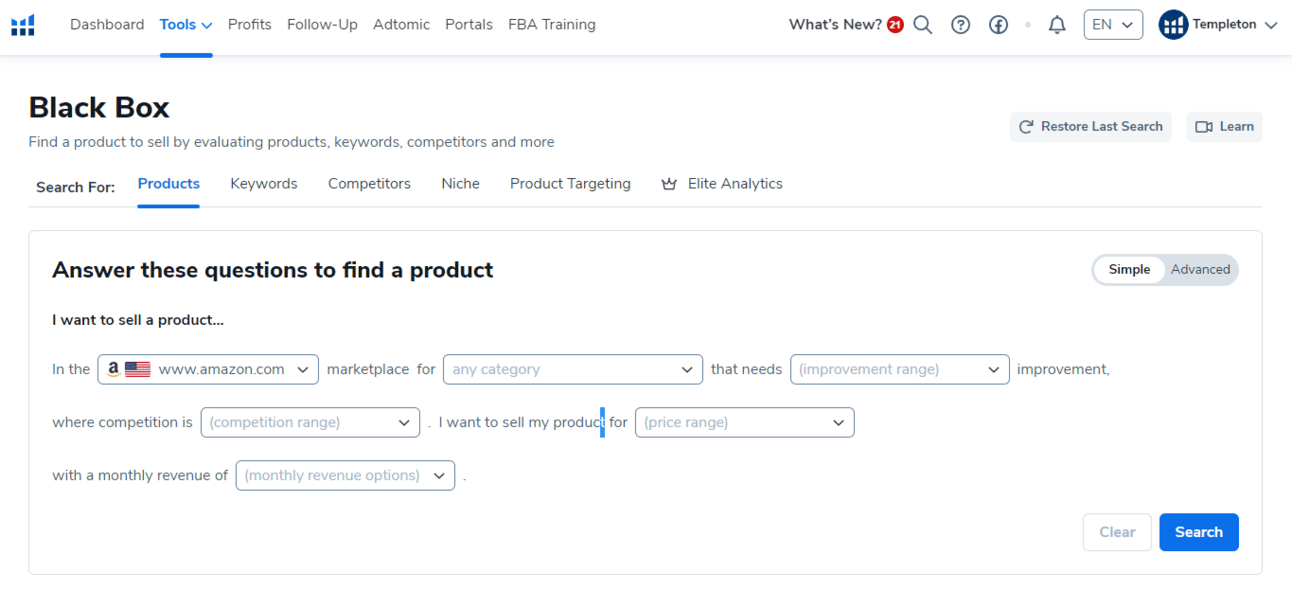Image resolution: width=1292 pixels, height=591 pixels.
Task: Open the competition range dropdown
Action: click(310, 422)
